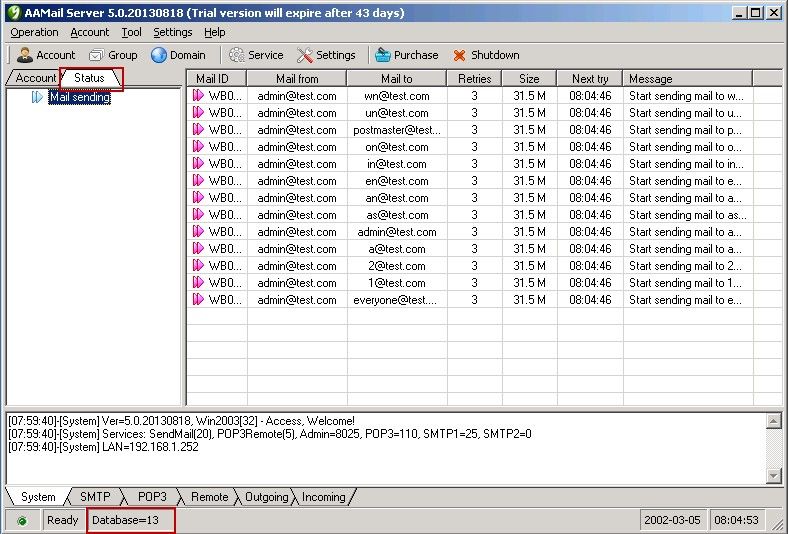The image size is (788, 534).
Task: Switch to the Account tab in left panel
Action: click(x=35, y=78)
